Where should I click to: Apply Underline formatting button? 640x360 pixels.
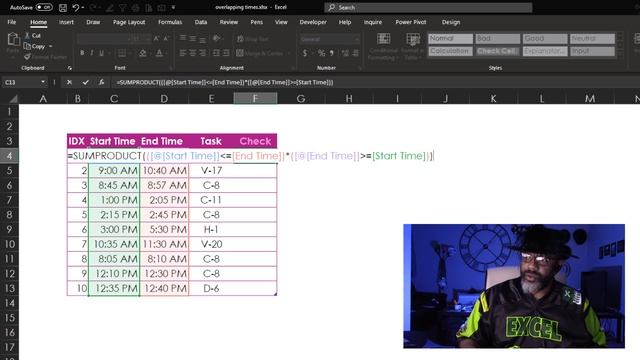coord(101,53)
